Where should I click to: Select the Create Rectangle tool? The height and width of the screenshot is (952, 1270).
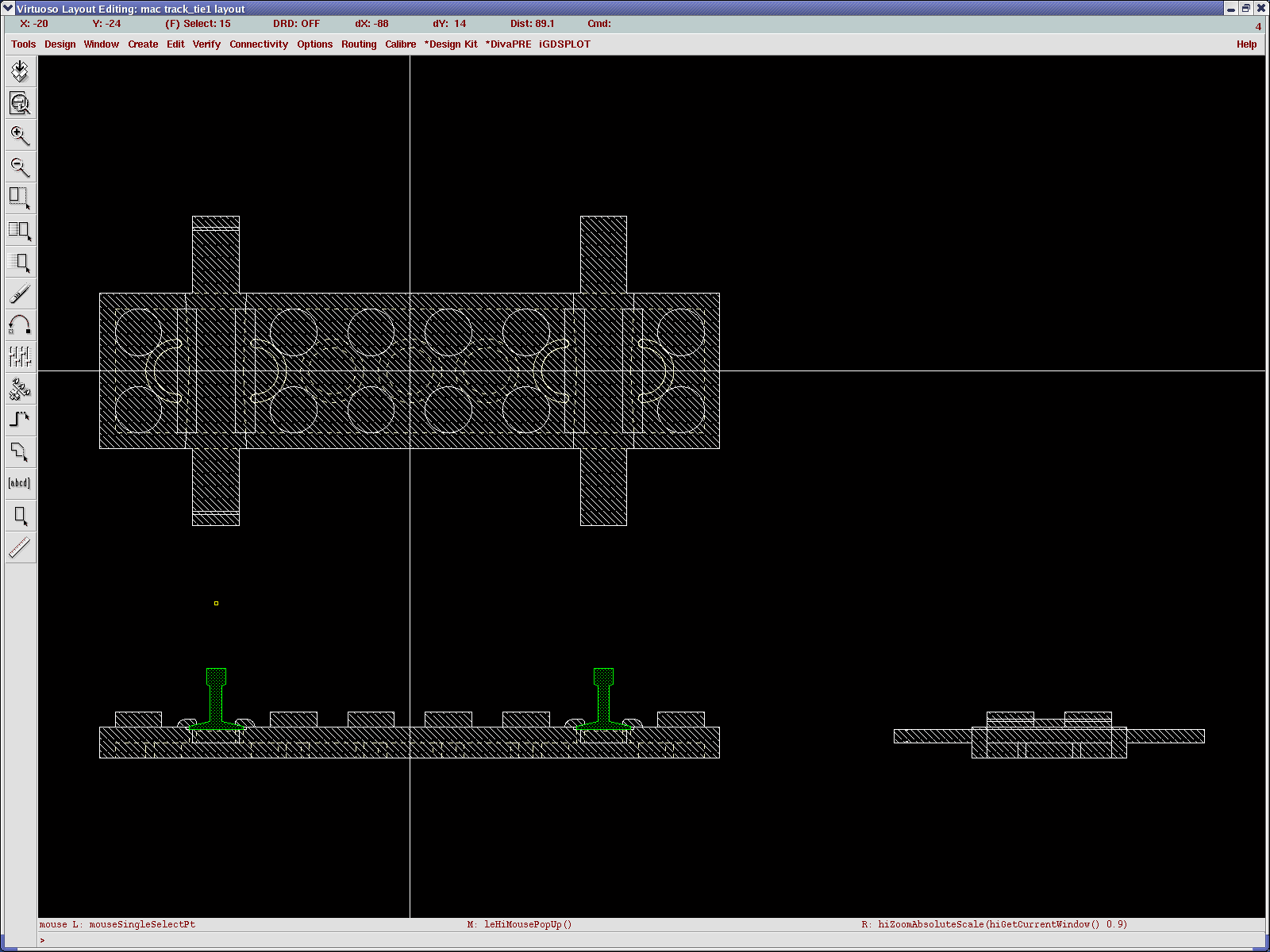(20, 515)
